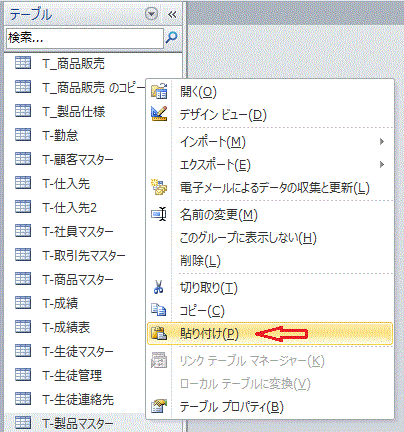Choose 開く(O) from context menu

tap(270, 91)
